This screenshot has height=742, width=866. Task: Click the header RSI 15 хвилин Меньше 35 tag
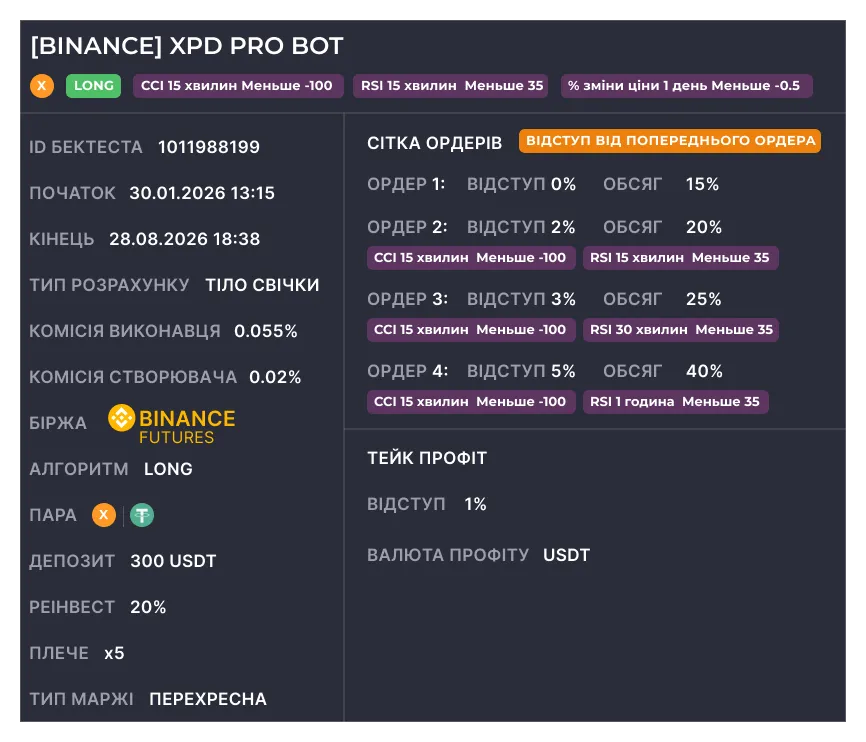(451, 86)
